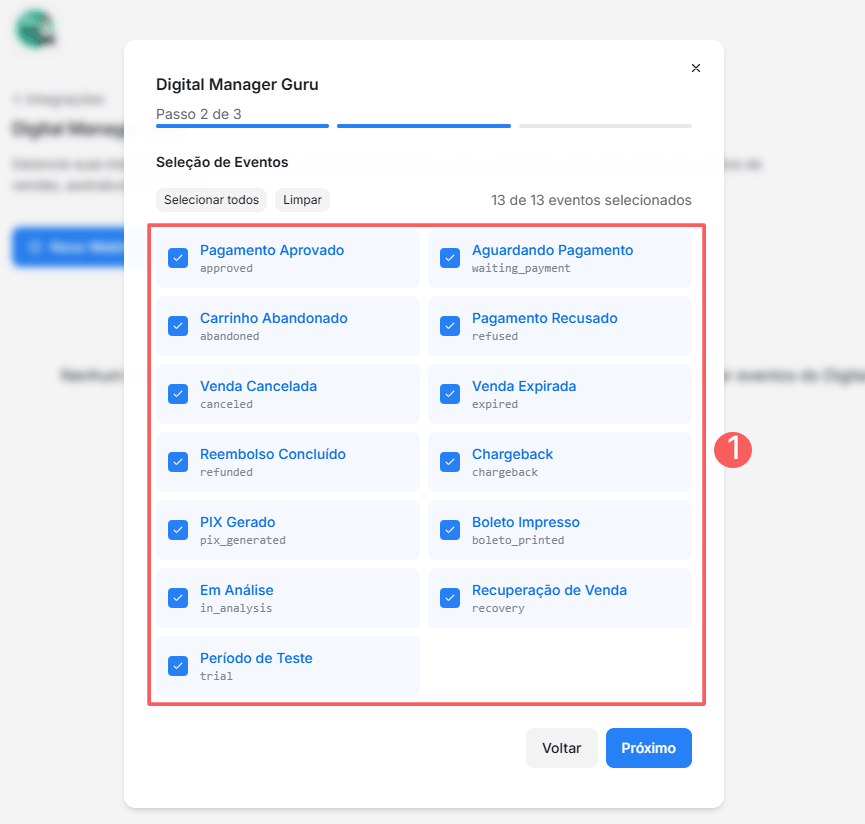Click the 'in_analysis' code text
The height and width of the screenshot is (824, 865).
point(236,608)
